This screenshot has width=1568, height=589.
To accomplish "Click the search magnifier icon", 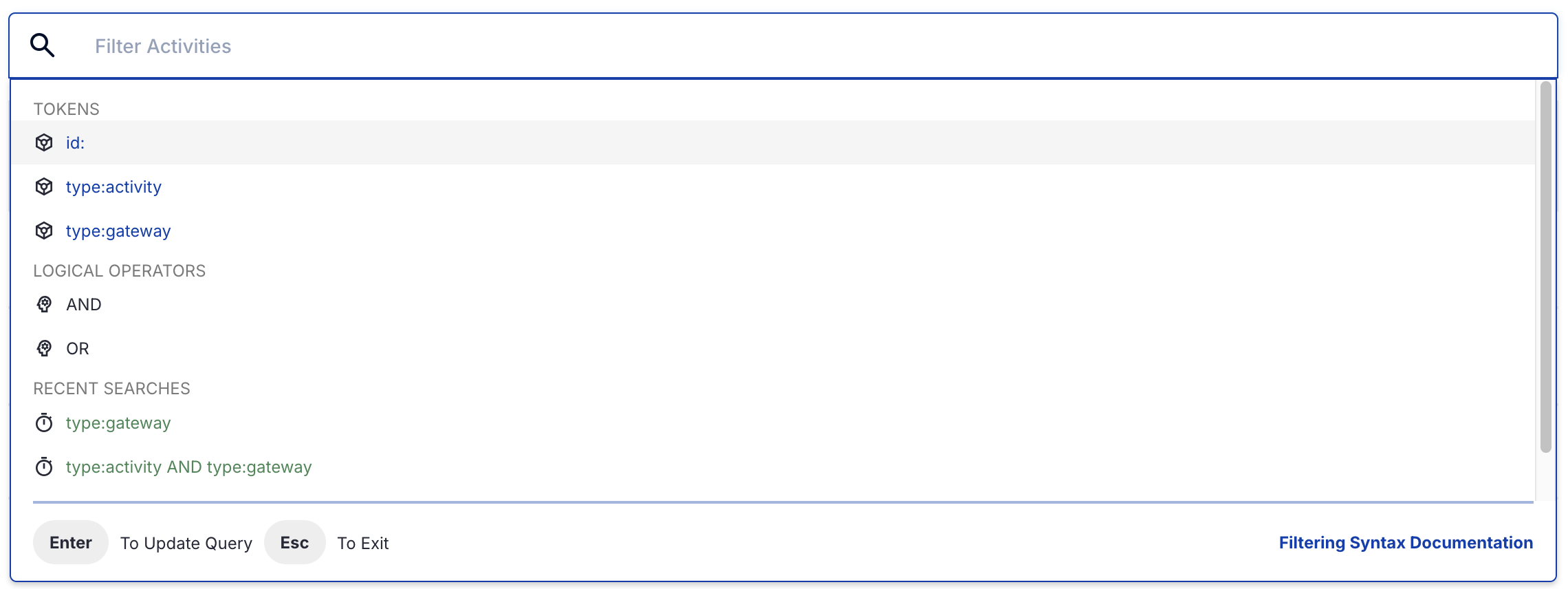I will 43,45.
